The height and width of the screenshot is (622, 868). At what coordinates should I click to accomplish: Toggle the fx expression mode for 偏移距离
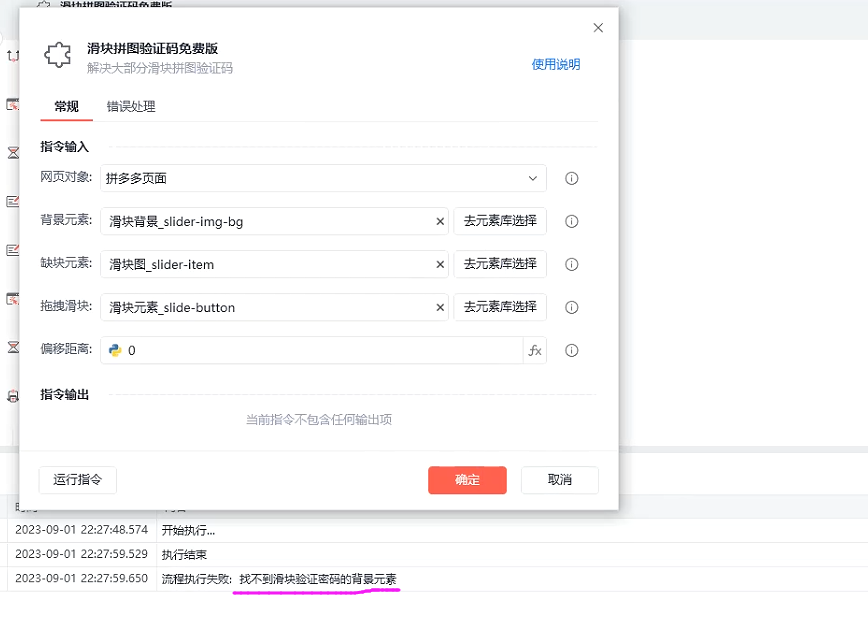coord(535,351)
